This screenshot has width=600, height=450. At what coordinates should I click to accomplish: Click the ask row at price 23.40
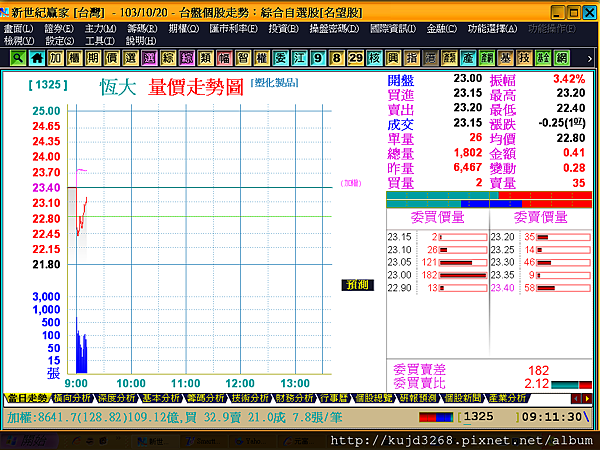(541, 288)
